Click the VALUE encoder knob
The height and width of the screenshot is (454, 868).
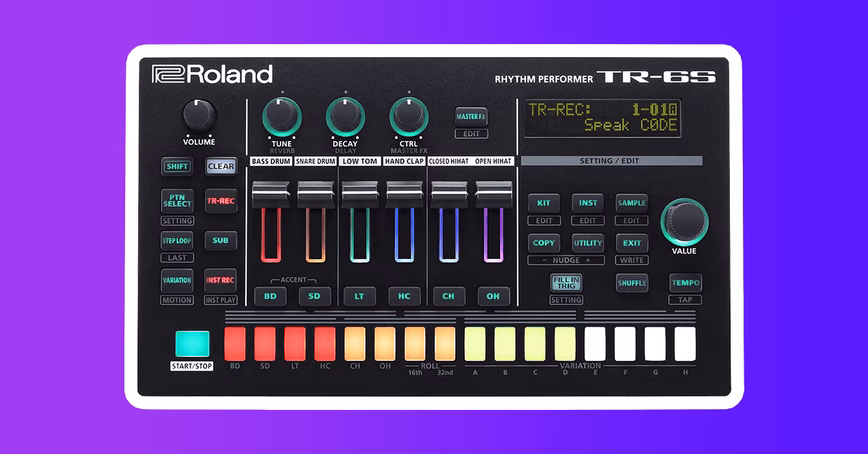click(685, 222)
